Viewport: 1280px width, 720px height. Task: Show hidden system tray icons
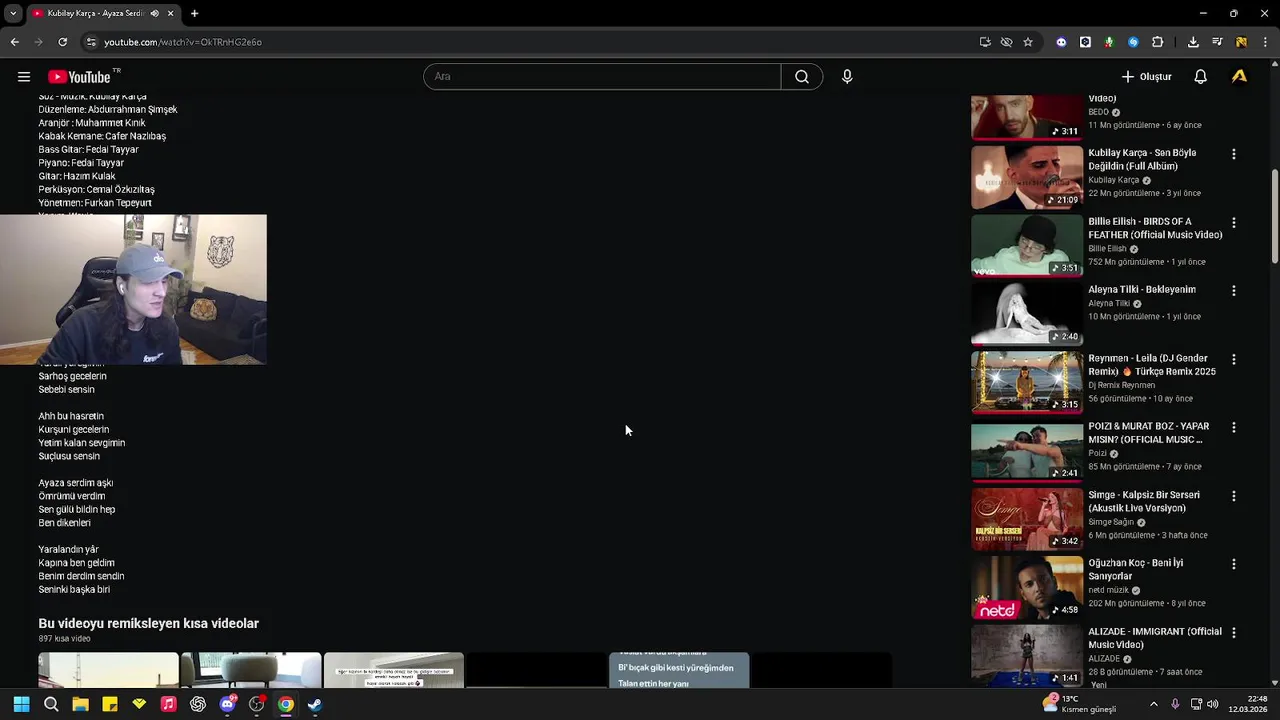point(1153,704)
